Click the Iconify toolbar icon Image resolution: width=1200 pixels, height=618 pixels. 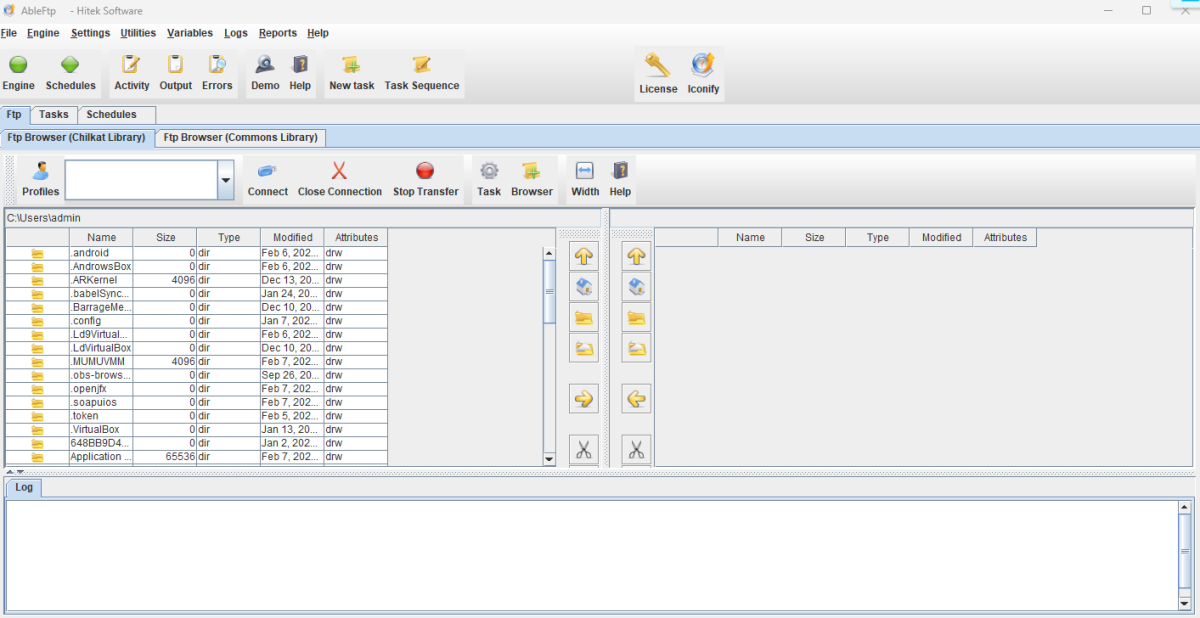pyautogui.click(x=703, y=67)
